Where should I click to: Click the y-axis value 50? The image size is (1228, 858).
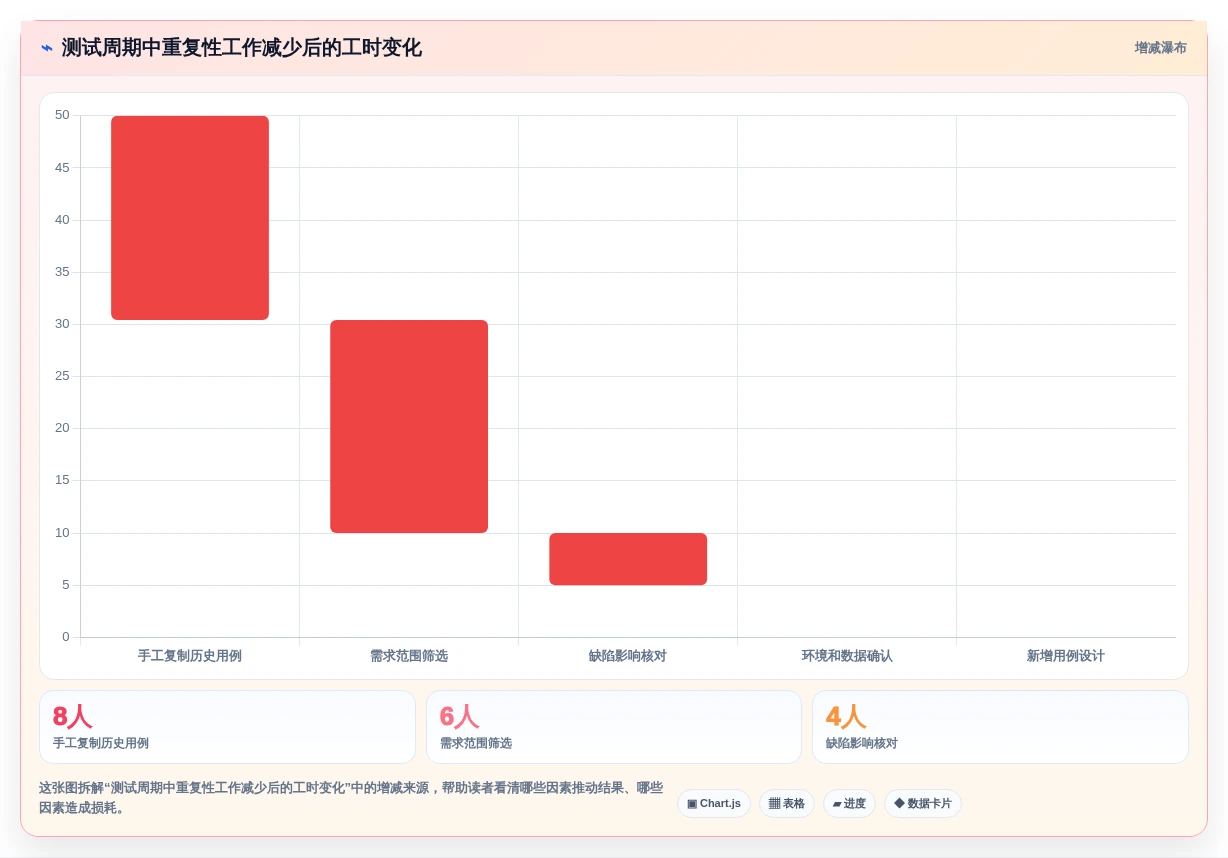coord(62,115)
